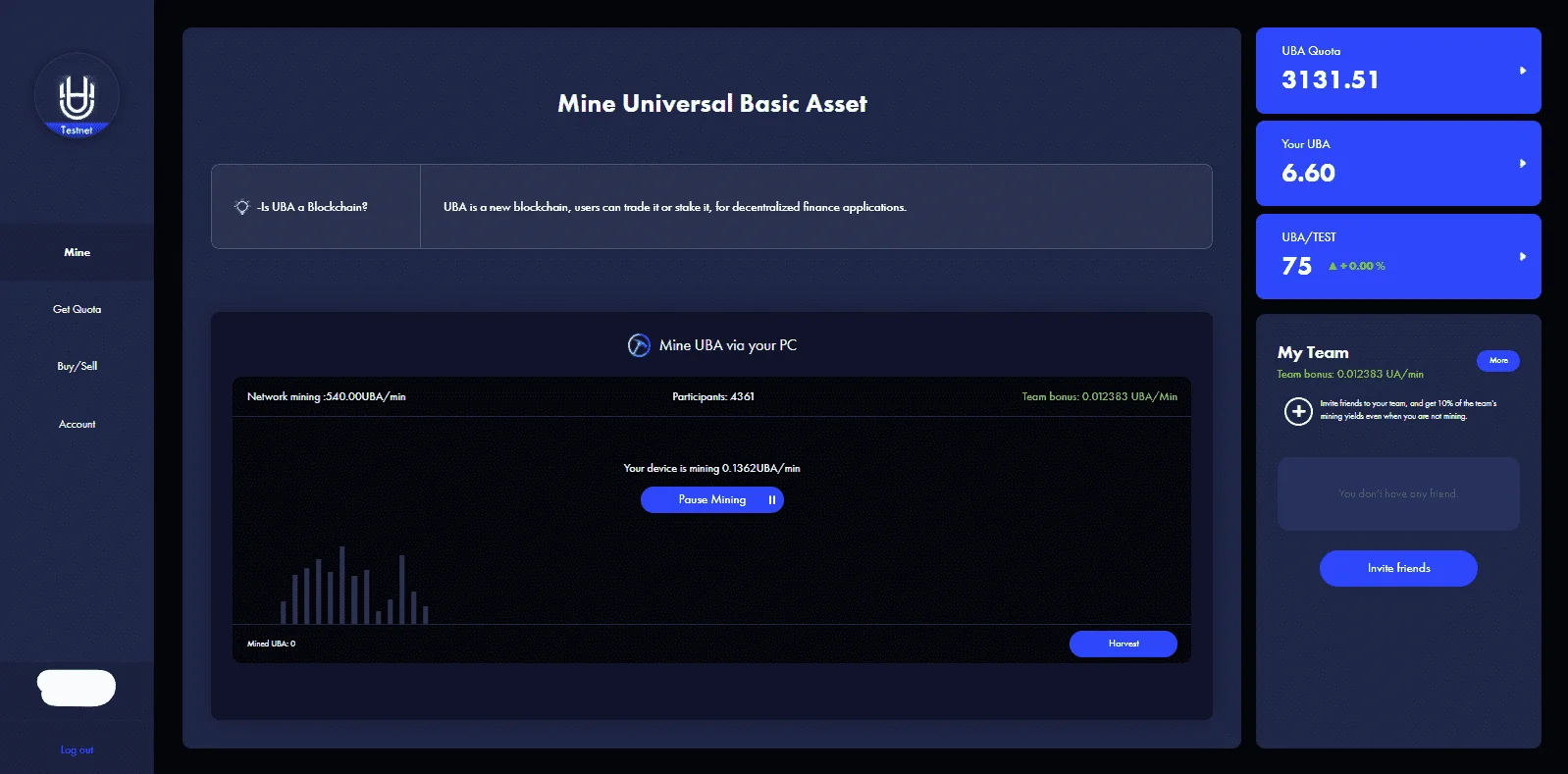Open the Get Quota menu item
This screenshot has width=1568, height=774.
(x=77, y=309)
